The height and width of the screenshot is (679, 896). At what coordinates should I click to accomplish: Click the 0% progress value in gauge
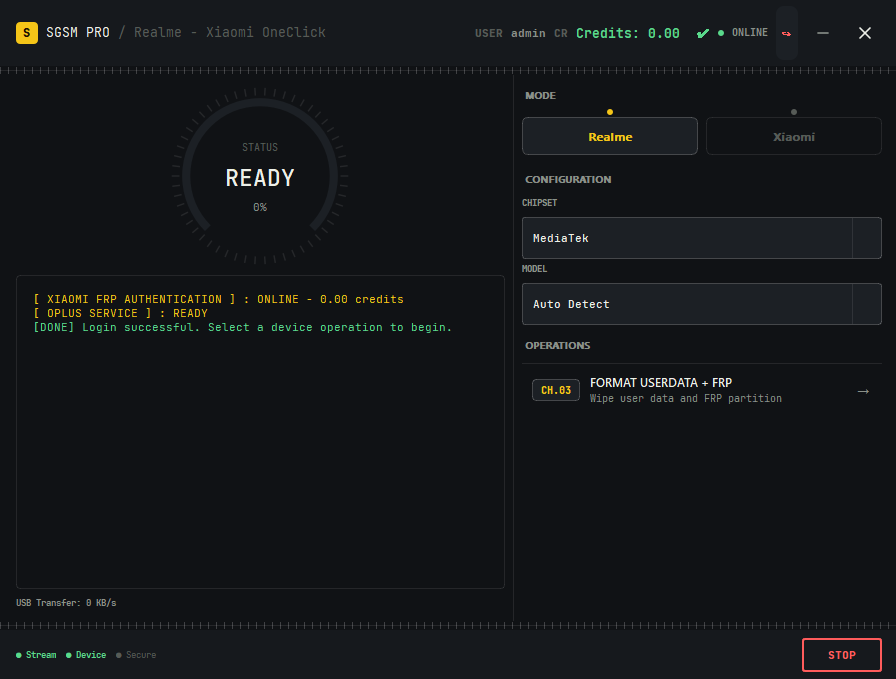click(x=260, y=207)
